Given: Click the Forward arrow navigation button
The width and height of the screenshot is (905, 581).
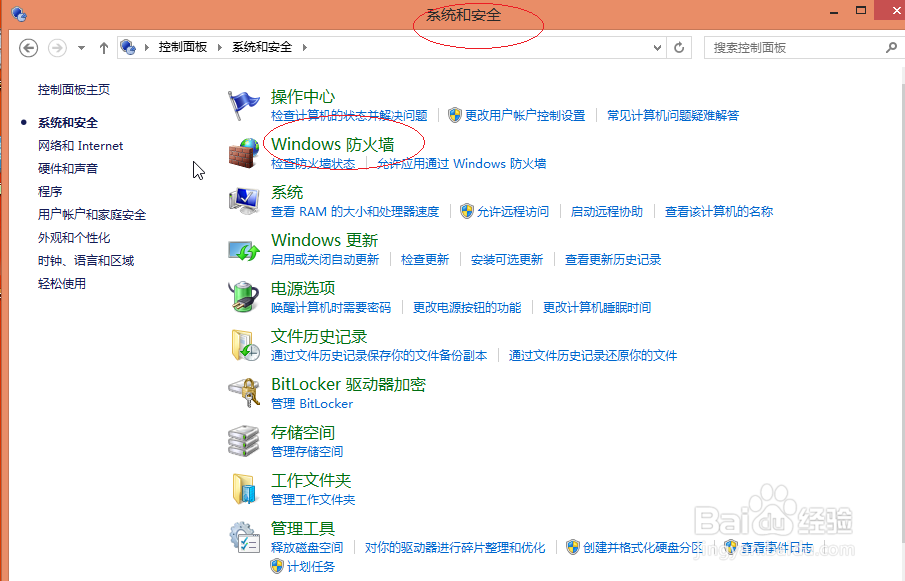Looking at the screenshot, I should [57, 47].
